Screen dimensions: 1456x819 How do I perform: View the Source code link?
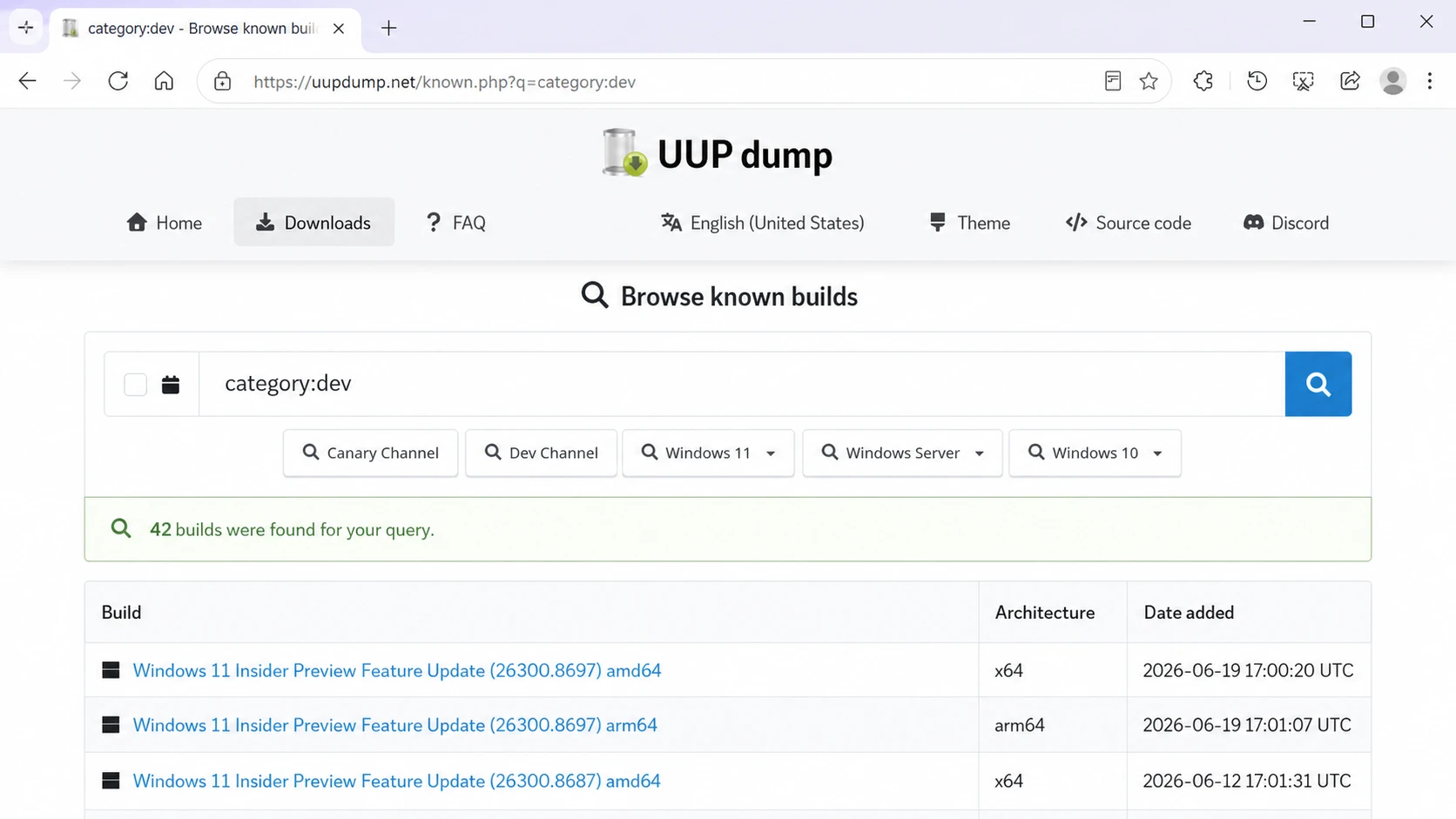[1128, 223]
